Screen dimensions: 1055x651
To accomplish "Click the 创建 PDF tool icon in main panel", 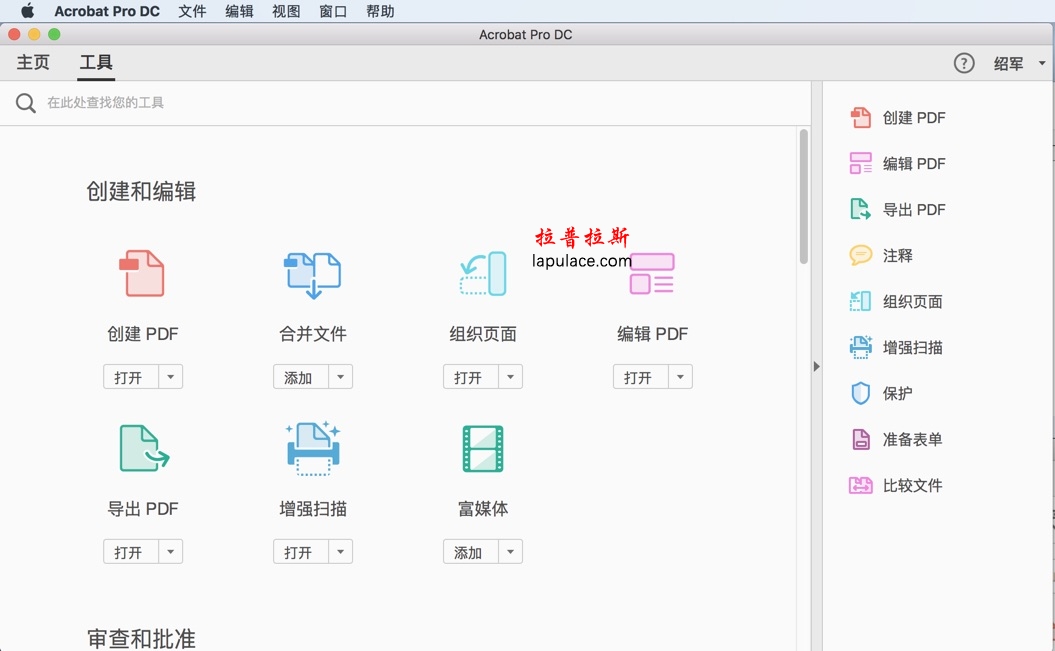I will pos(142,274).
